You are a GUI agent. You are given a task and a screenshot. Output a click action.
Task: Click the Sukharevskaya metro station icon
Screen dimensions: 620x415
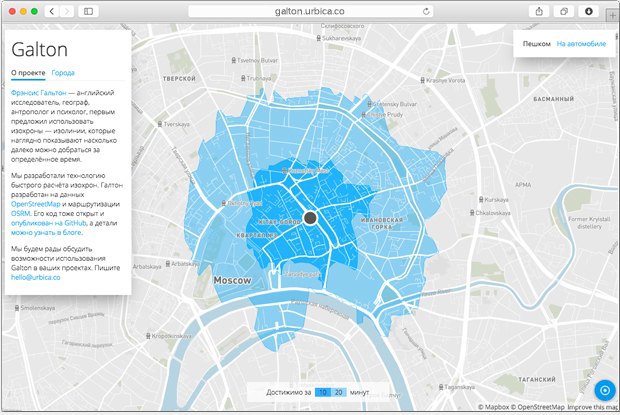click(x=318, y=38)
